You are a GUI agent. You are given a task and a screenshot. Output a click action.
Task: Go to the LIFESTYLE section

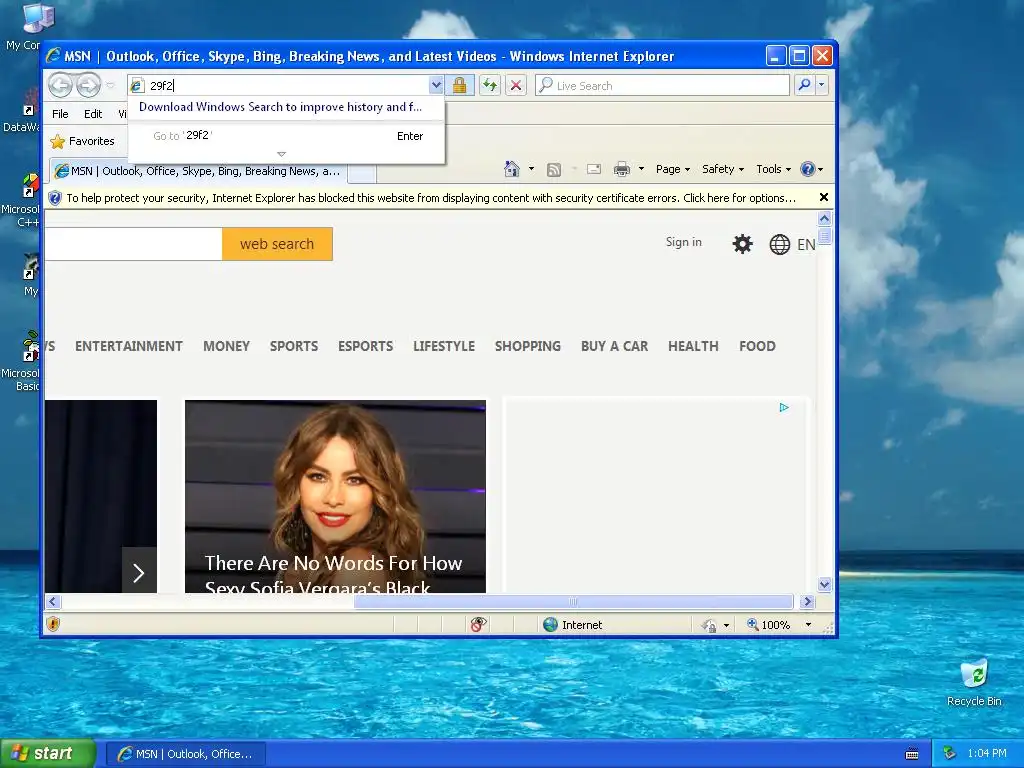coord(443,346)
